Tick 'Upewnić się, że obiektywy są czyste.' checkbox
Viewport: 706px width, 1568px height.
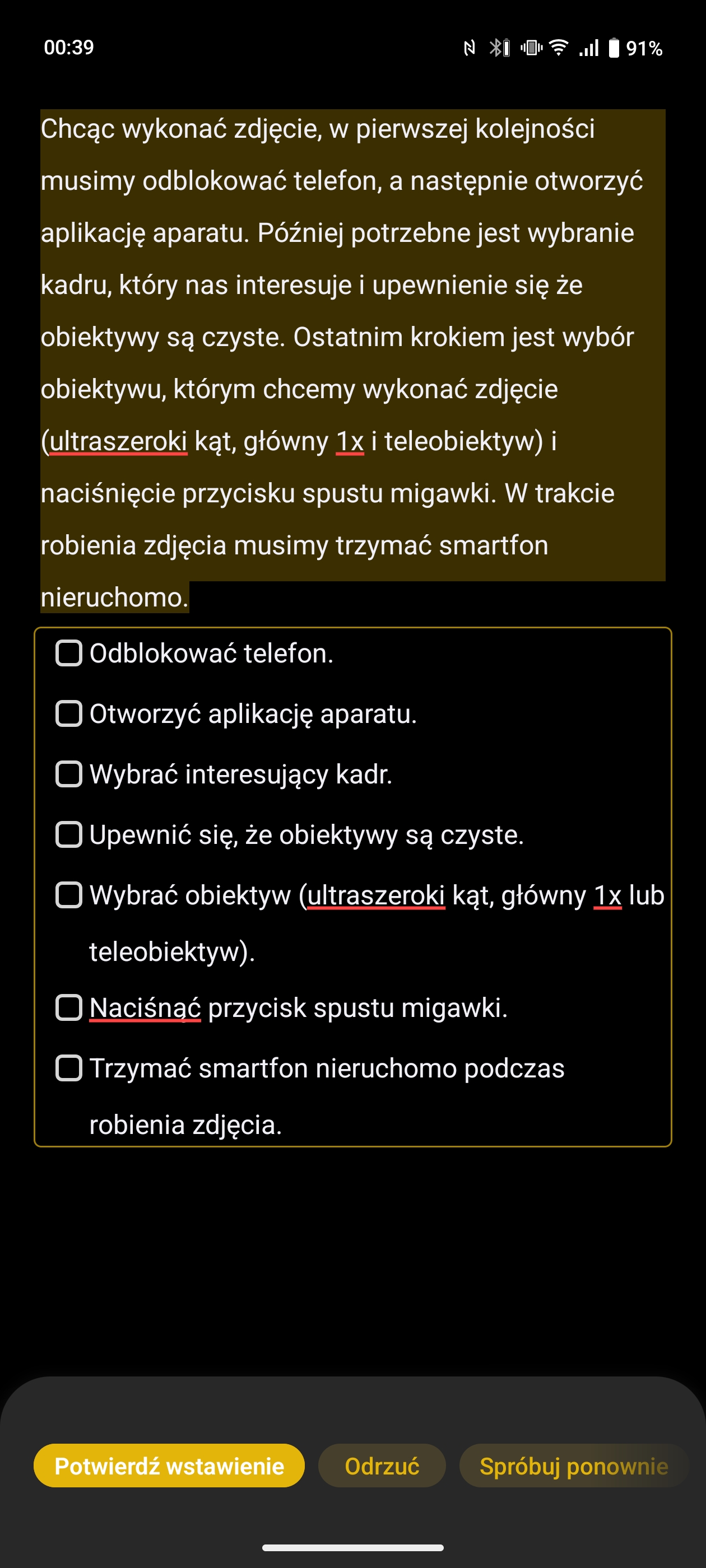pyautogui.click(x=69, y=834)
